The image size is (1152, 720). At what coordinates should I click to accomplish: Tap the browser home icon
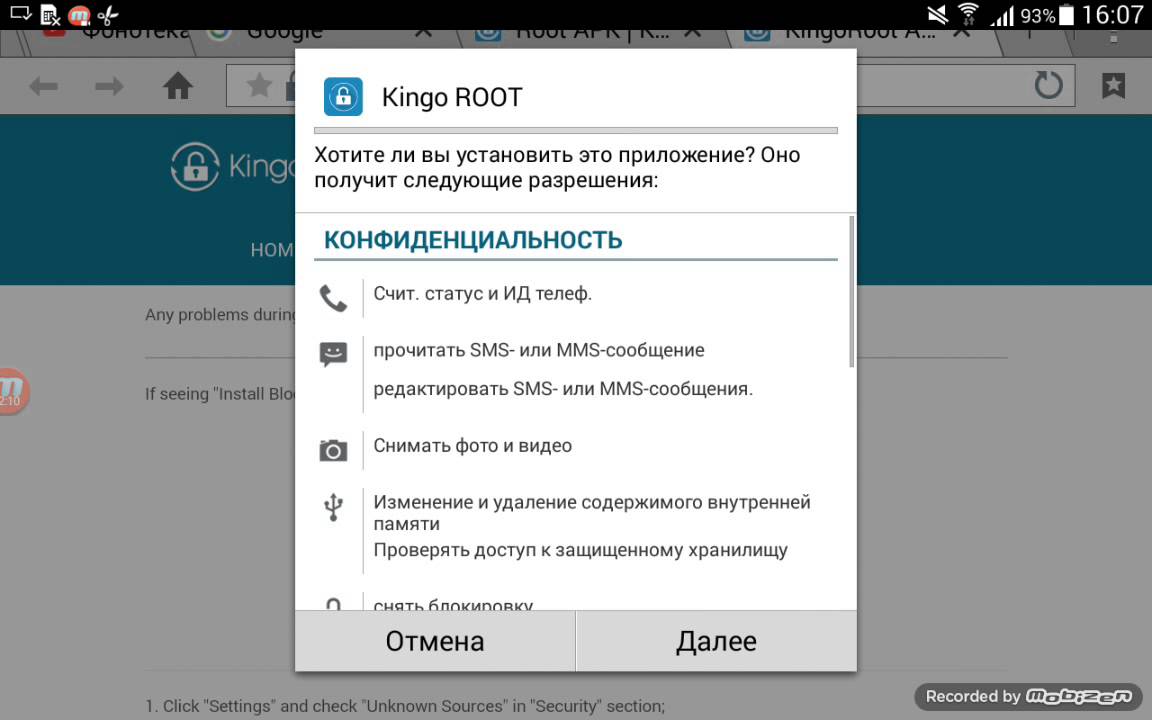(178, 86)
